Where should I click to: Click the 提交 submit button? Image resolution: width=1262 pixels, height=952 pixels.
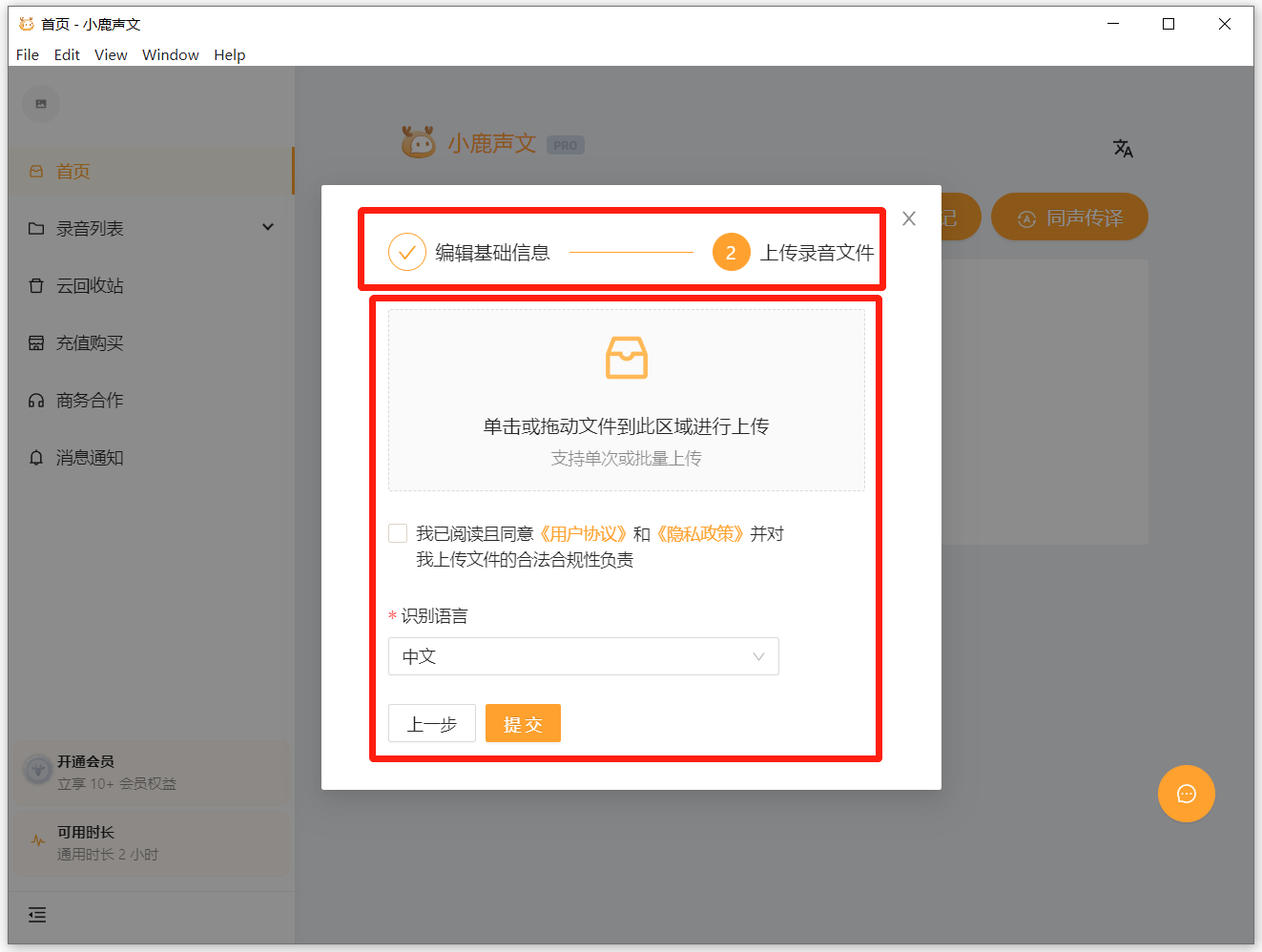(x=523, y=723)
